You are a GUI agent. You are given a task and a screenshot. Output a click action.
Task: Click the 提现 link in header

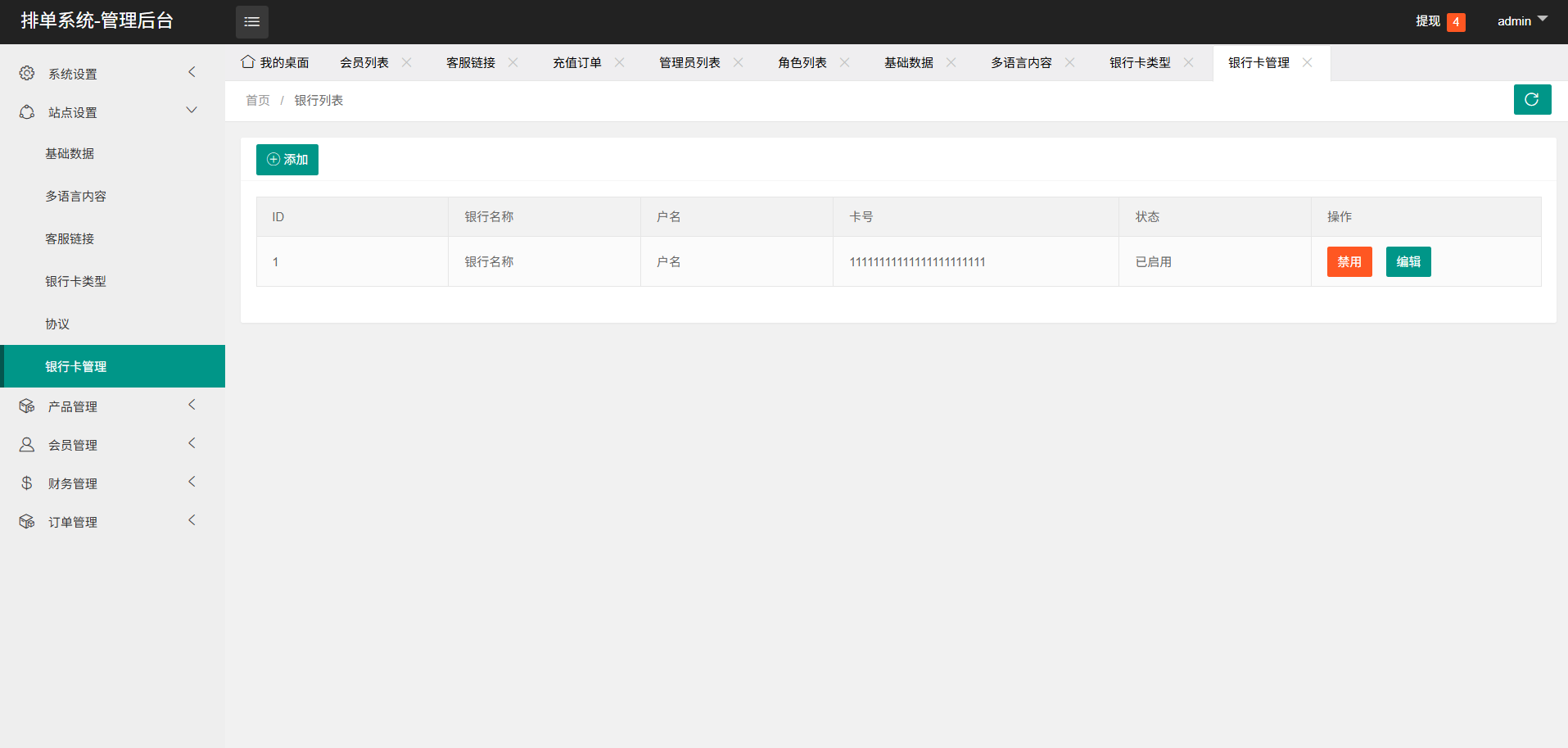tap(1428, 21)
